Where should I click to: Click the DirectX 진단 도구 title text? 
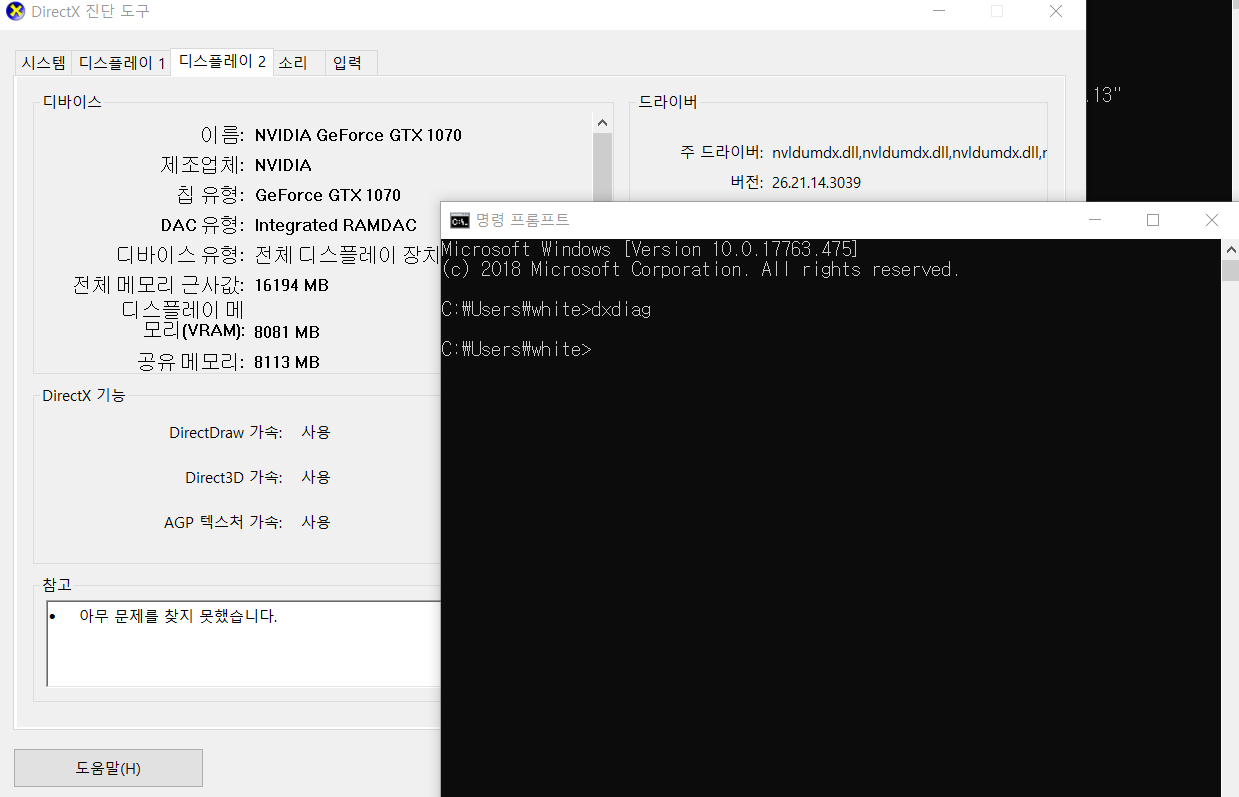click(90, 12)
